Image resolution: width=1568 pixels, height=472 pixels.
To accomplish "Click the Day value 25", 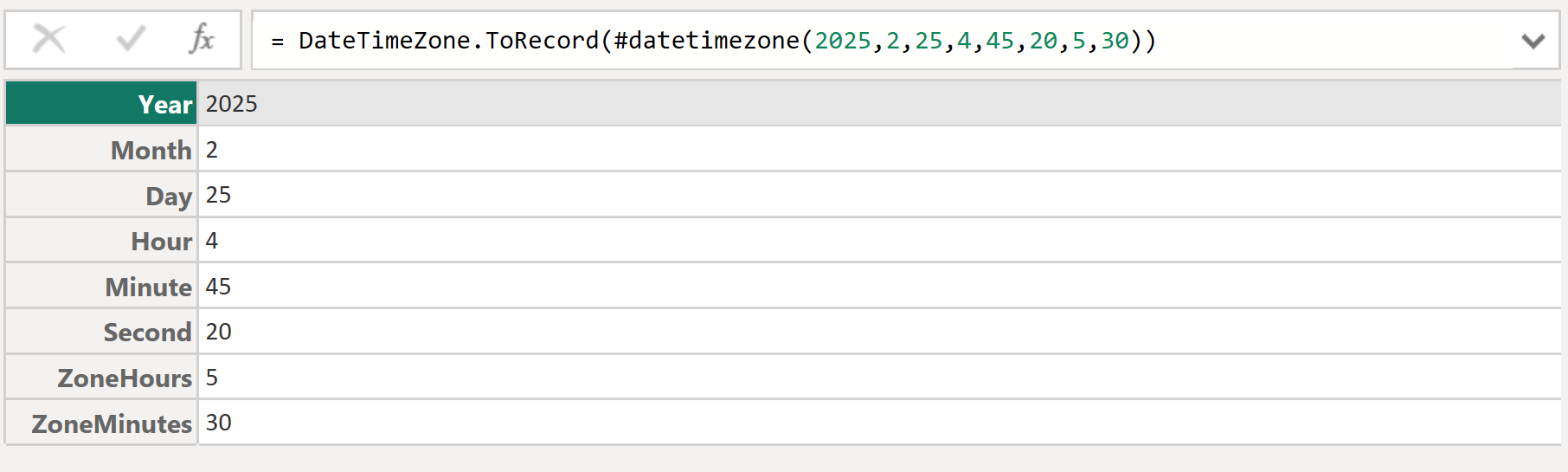I will tap(218, 195).
